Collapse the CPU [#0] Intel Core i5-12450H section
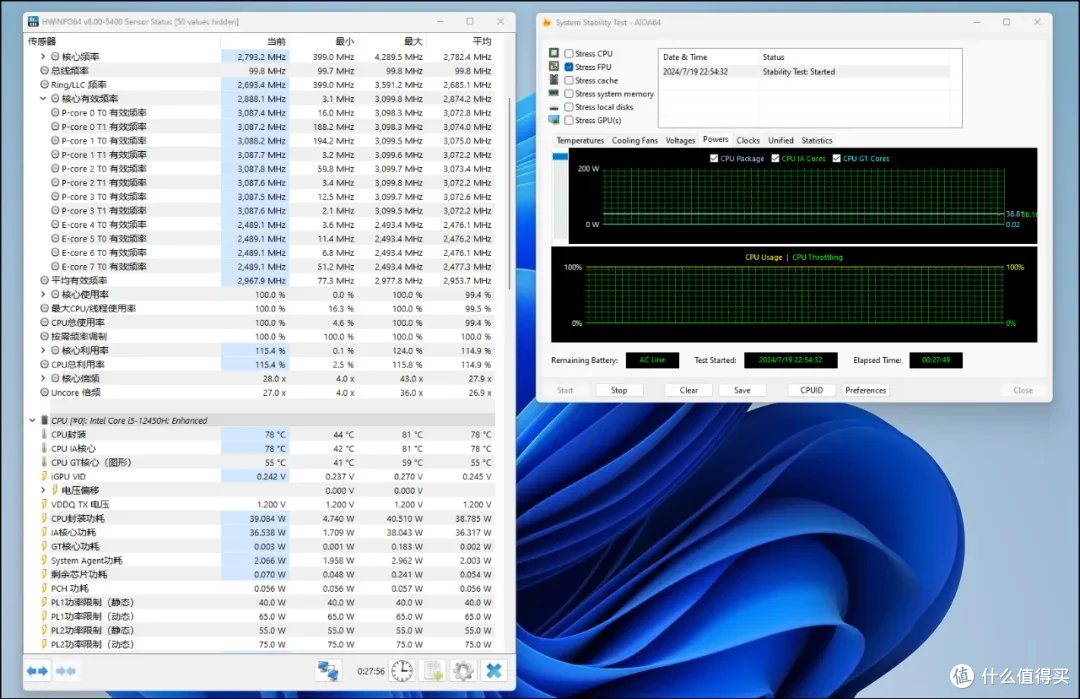The height and width of the screenshot is (699, 1080). (32, 420)
